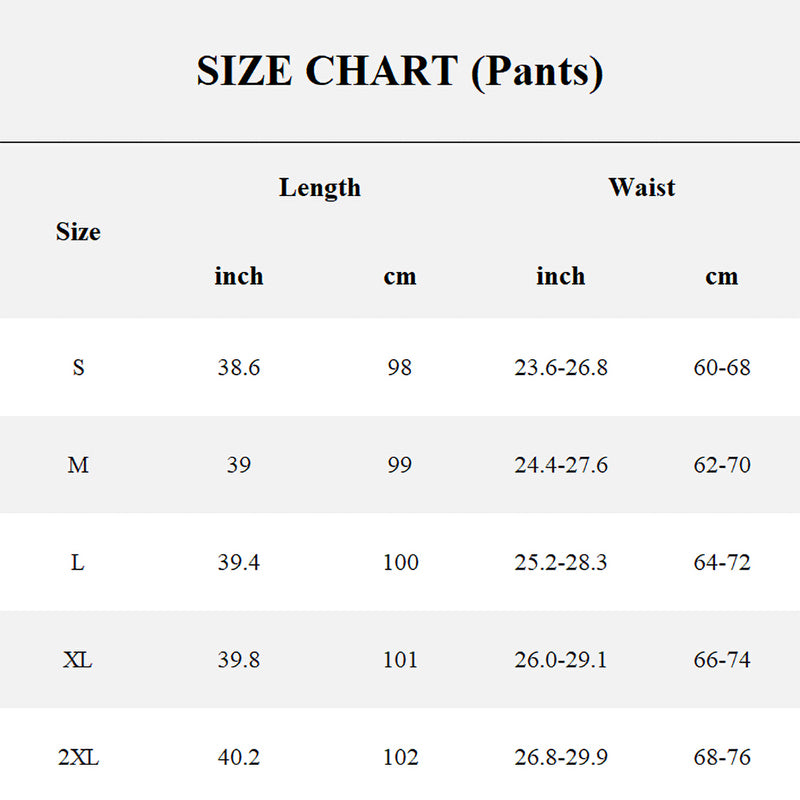
Task: Select waist range 66-74 cm
Action: tap(721, 660)
